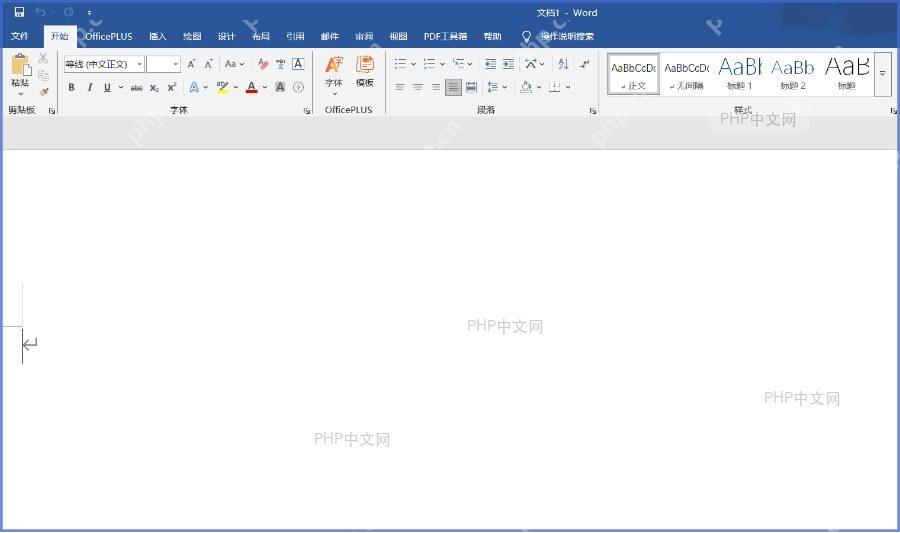900x533 pixels.
Task: Click the OfficePLUS 模板 button
Action: coord(364,72)
